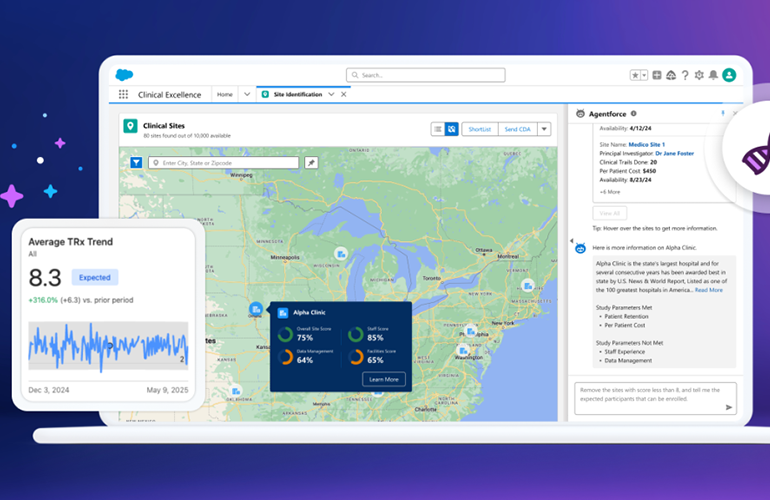Viewport: 770px width, 500px height.
Task: Click the Alpha Clinic popup building icon
Action: click(x=283, y=312)
